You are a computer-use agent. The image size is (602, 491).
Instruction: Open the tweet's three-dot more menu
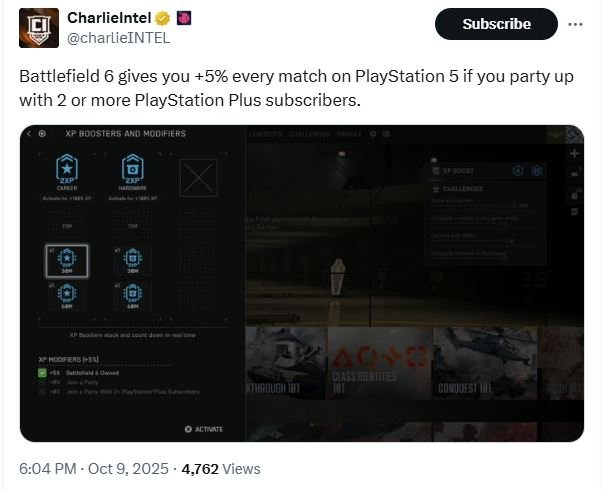(x=575, y=23)
